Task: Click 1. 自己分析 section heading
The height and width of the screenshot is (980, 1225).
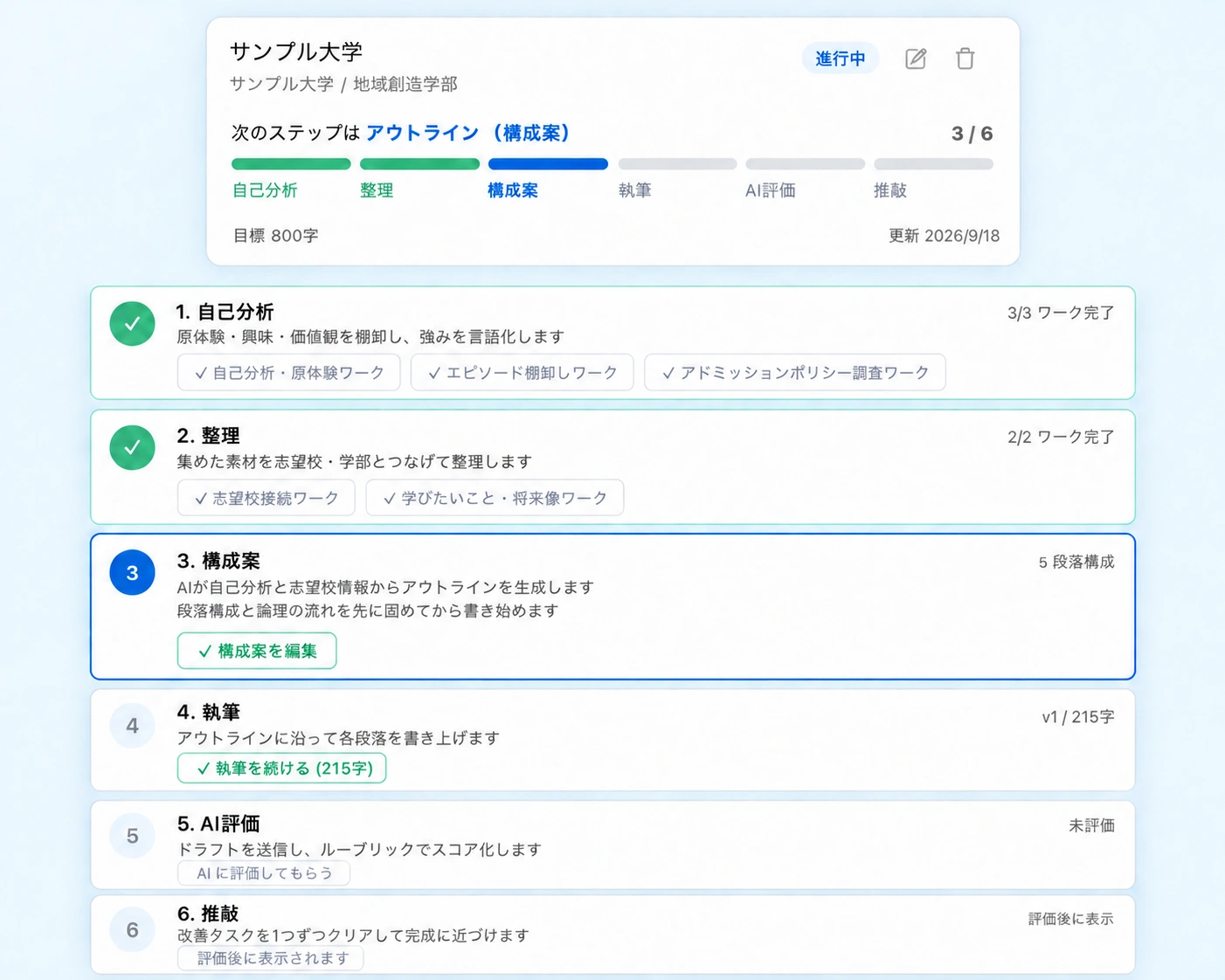Action: (x=225, y=312)
